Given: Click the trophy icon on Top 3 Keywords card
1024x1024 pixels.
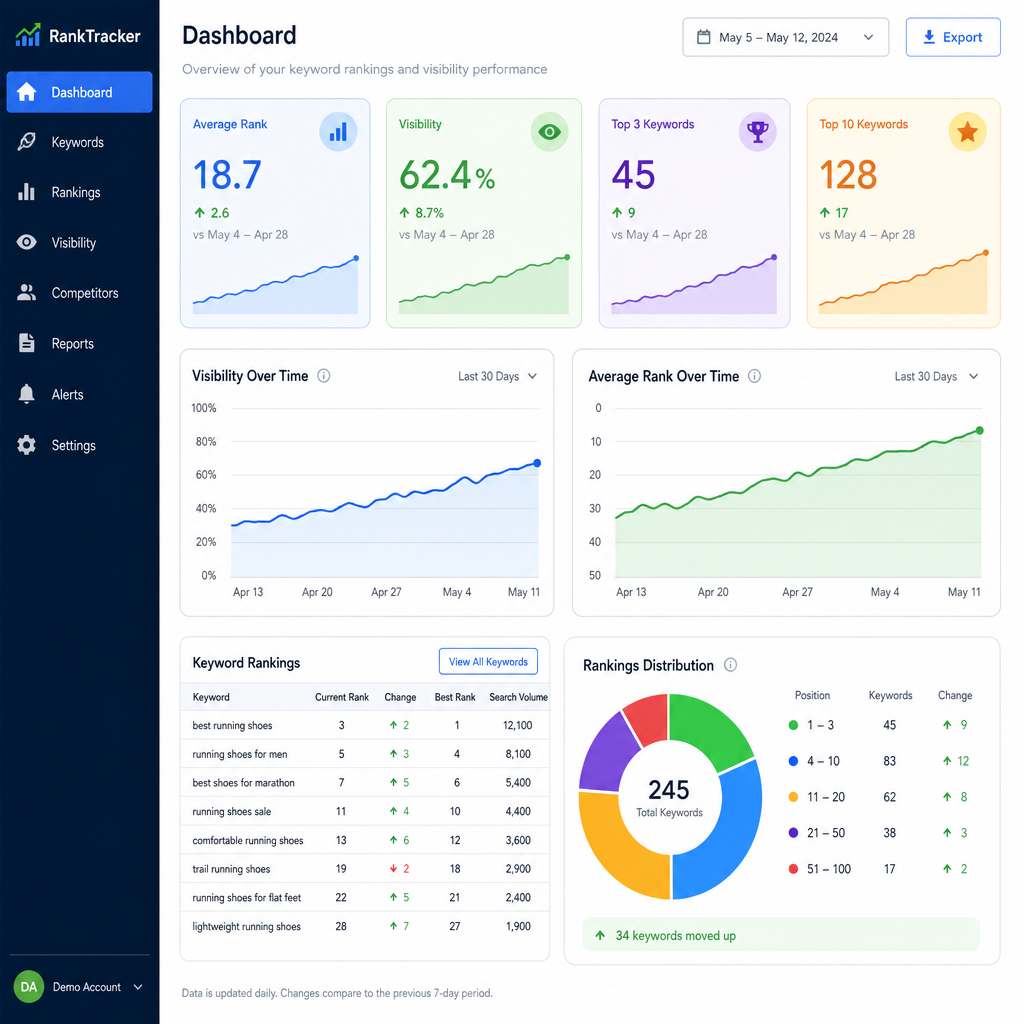Looking at the screenshot, I should tap(758, 132).
